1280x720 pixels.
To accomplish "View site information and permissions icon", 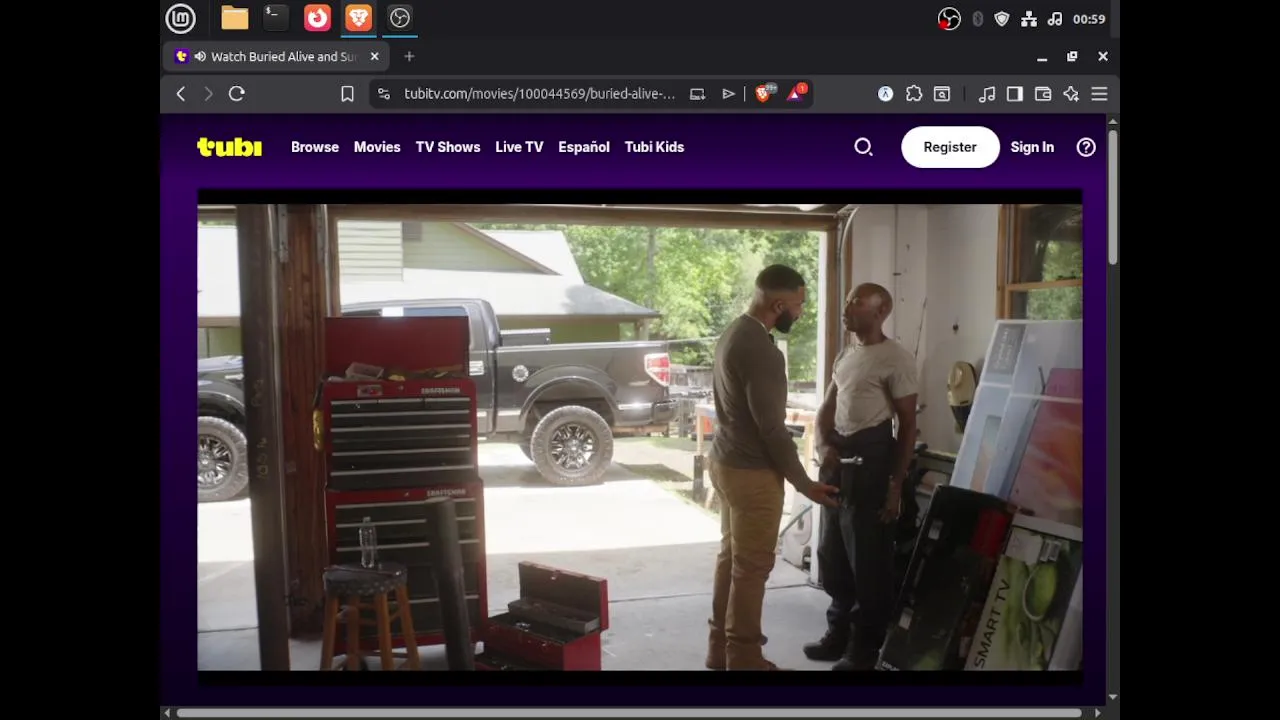I will click(x=383, y=94).
